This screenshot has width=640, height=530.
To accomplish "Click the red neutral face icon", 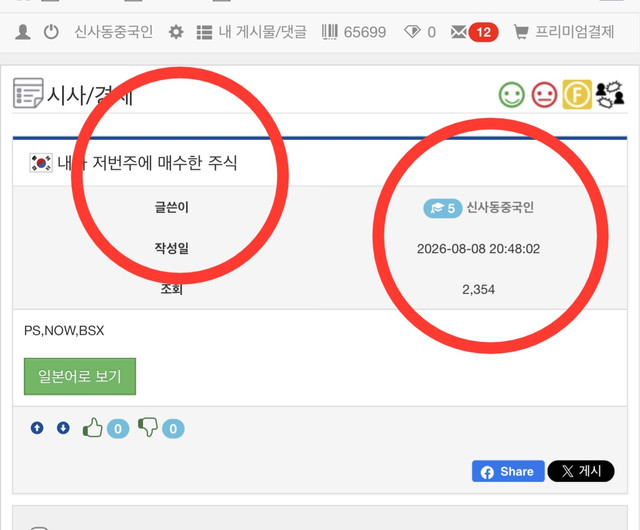I will [x=544, y=95].
